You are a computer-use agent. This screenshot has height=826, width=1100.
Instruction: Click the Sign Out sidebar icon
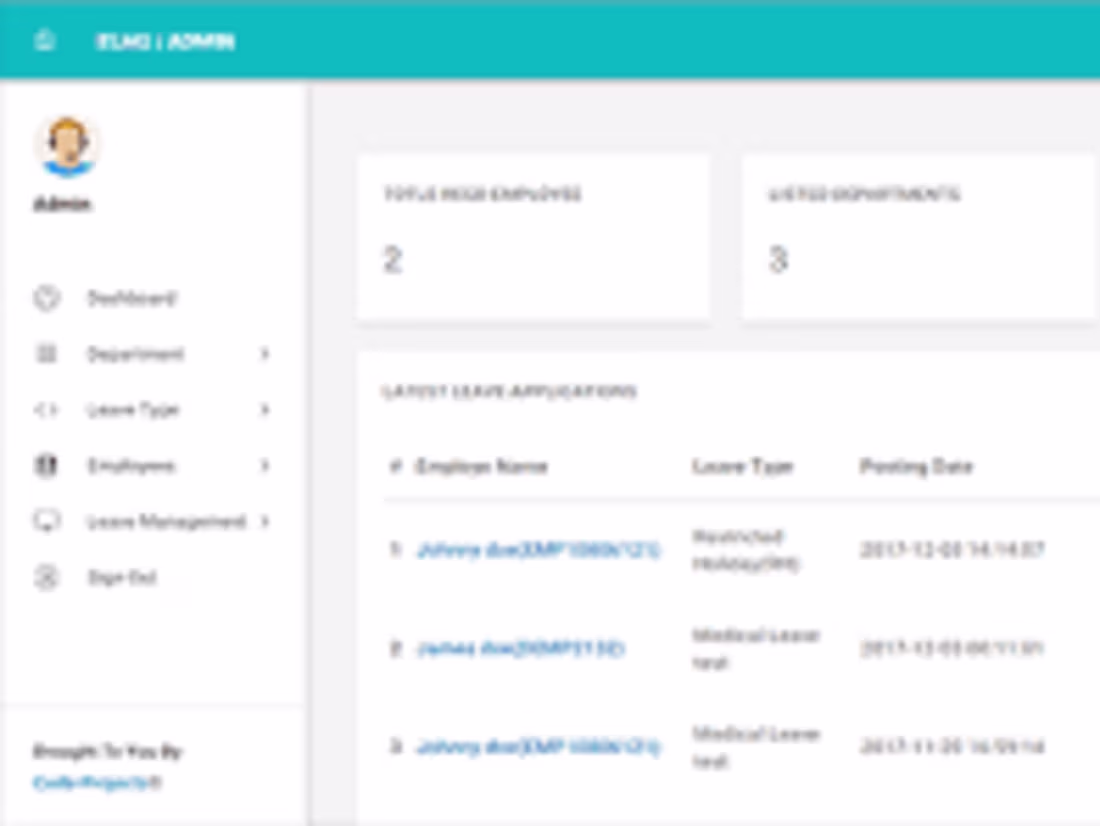click(x=46, y=578)
